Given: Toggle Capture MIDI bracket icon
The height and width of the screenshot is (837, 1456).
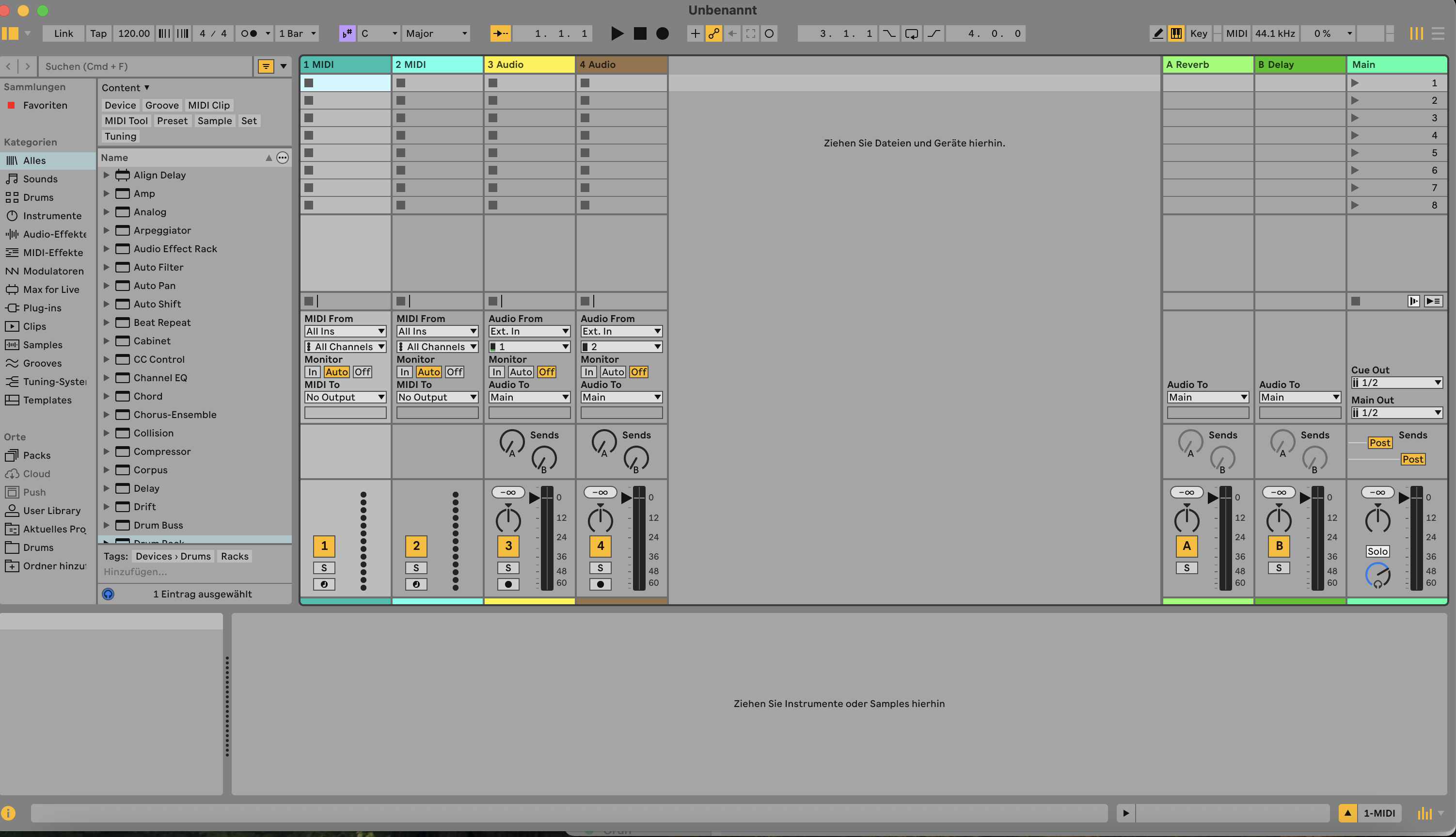Looking at the screenshot, I should click(x=750, y=33).
